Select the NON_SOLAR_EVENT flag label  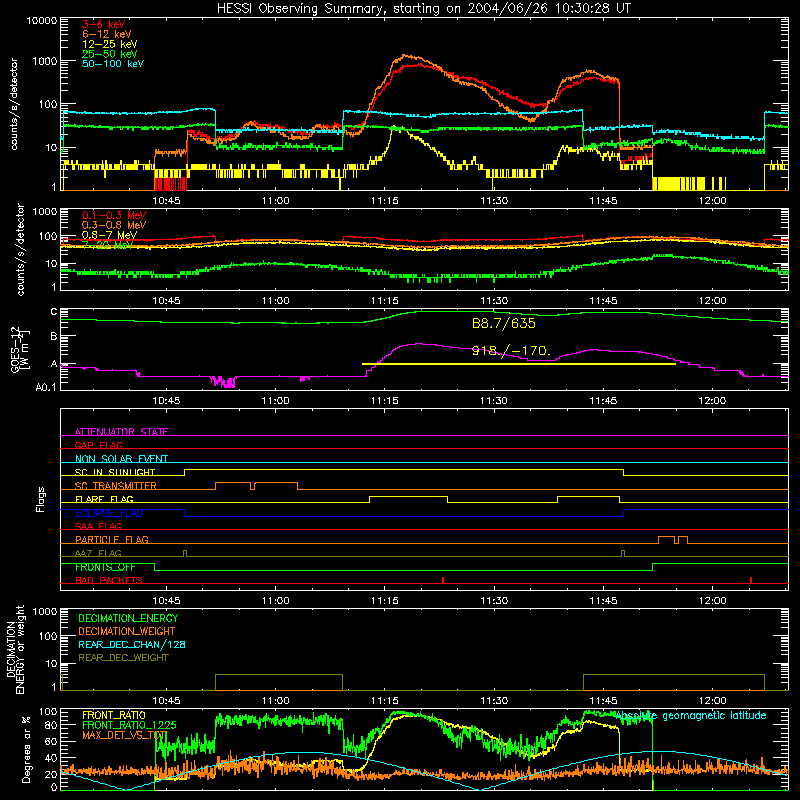point(121,459)
